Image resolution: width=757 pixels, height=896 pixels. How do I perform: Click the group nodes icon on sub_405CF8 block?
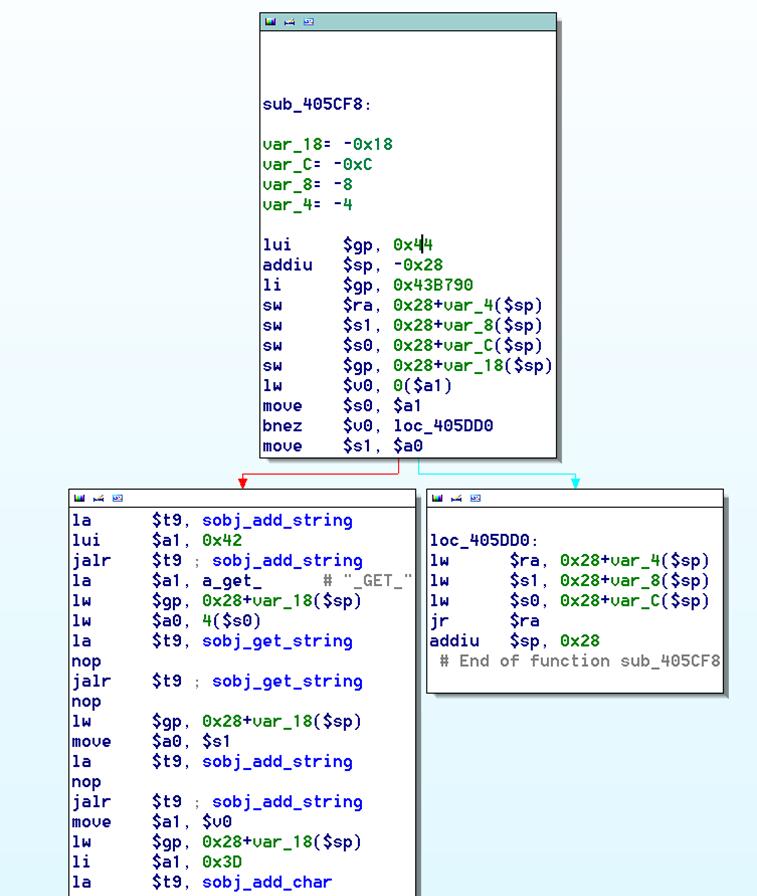pos(309,22)
